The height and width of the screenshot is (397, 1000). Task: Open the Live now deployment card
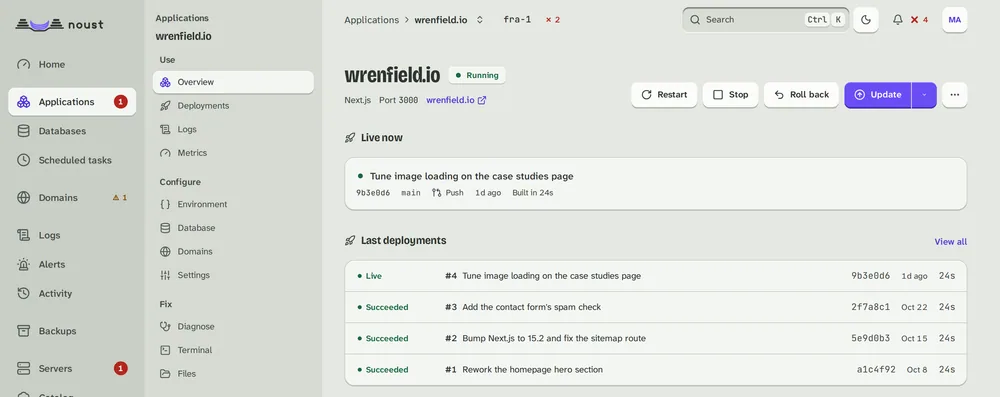tap(656, 184)
